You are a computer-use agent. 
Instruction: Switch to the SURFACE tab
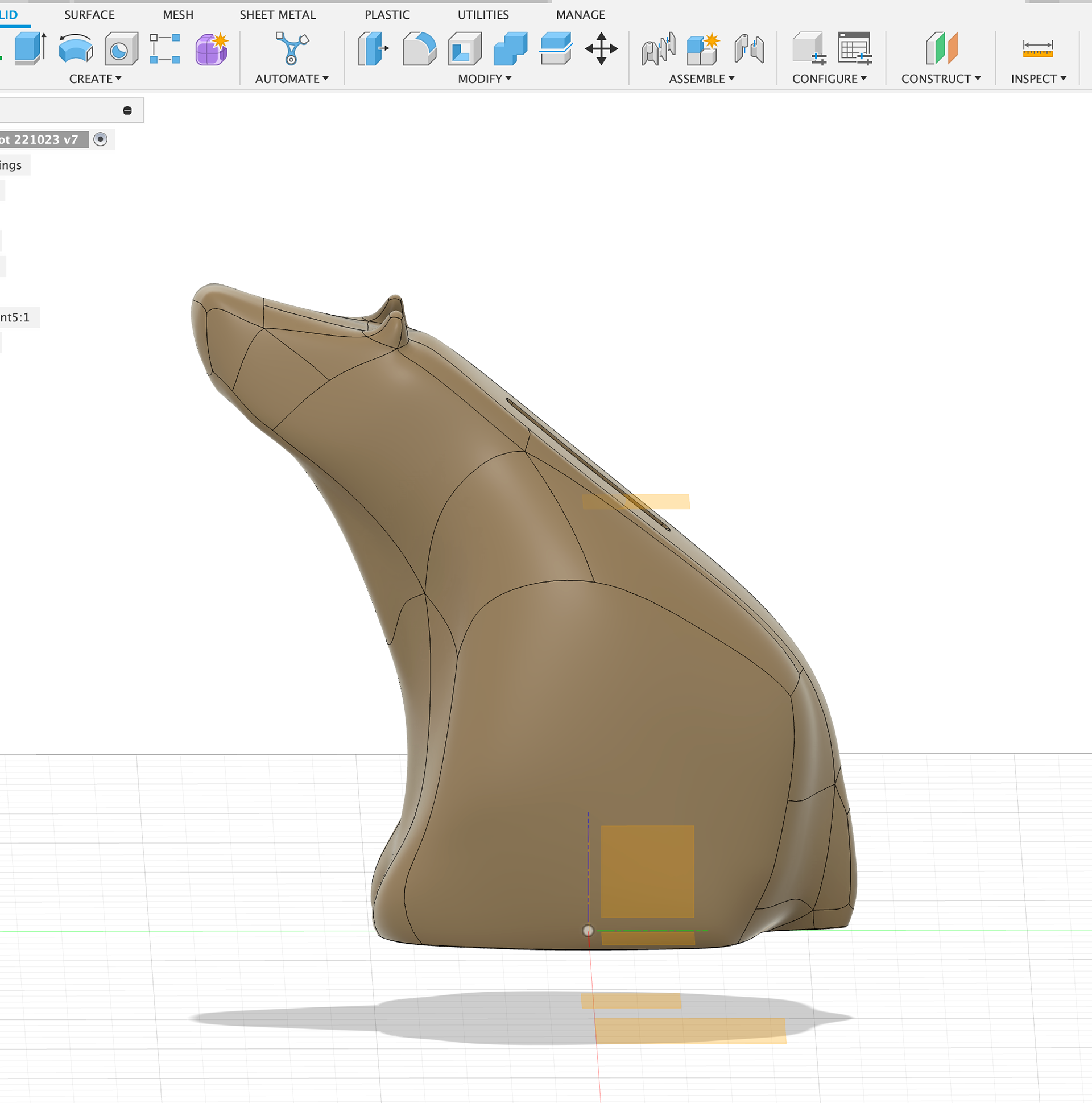pyautogui.click(x=89, y=15)
